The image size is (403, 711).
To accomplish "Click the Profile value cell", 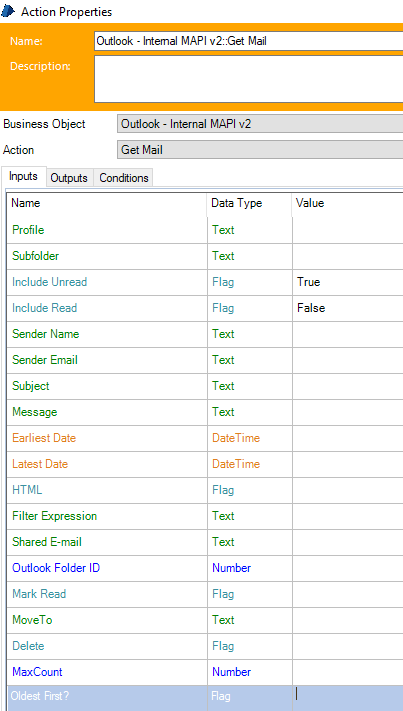I will pyautogui.click(x=348, y=230).
